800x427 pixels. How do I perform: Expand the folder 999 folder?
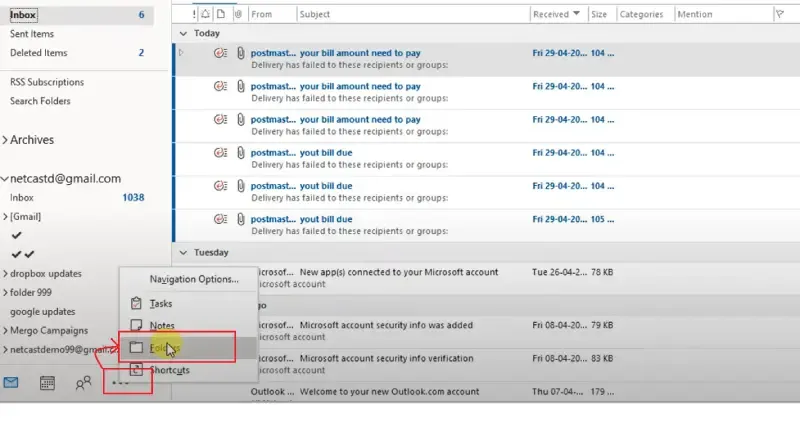[5, 292]
